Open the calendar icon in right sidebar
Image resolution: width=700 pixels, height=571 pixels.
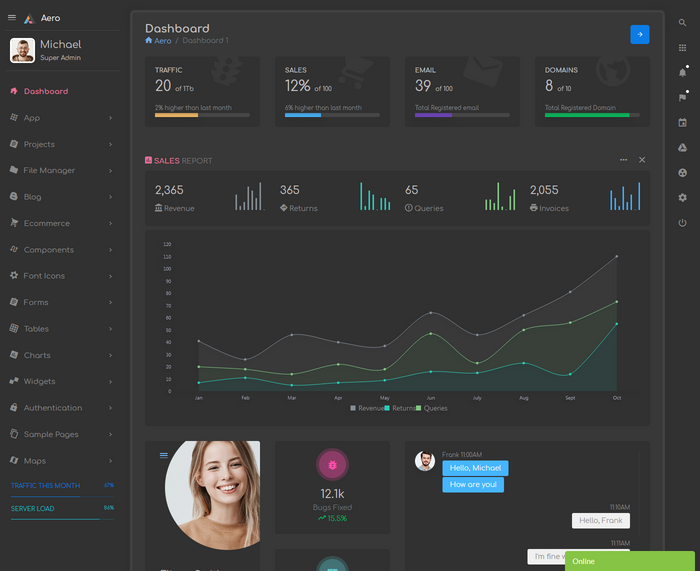682,122
